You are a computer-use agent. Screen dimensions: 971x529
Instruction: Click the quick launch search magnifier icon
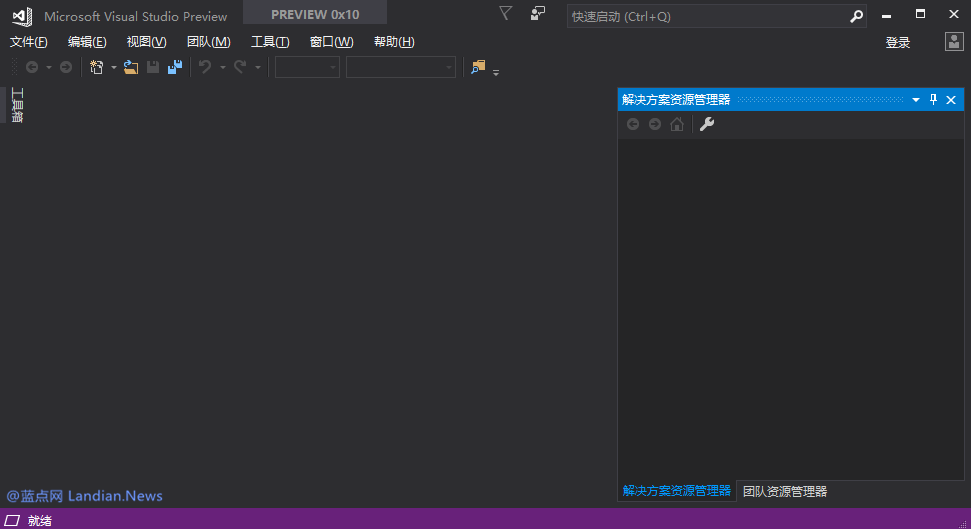[x=856, y=17]
